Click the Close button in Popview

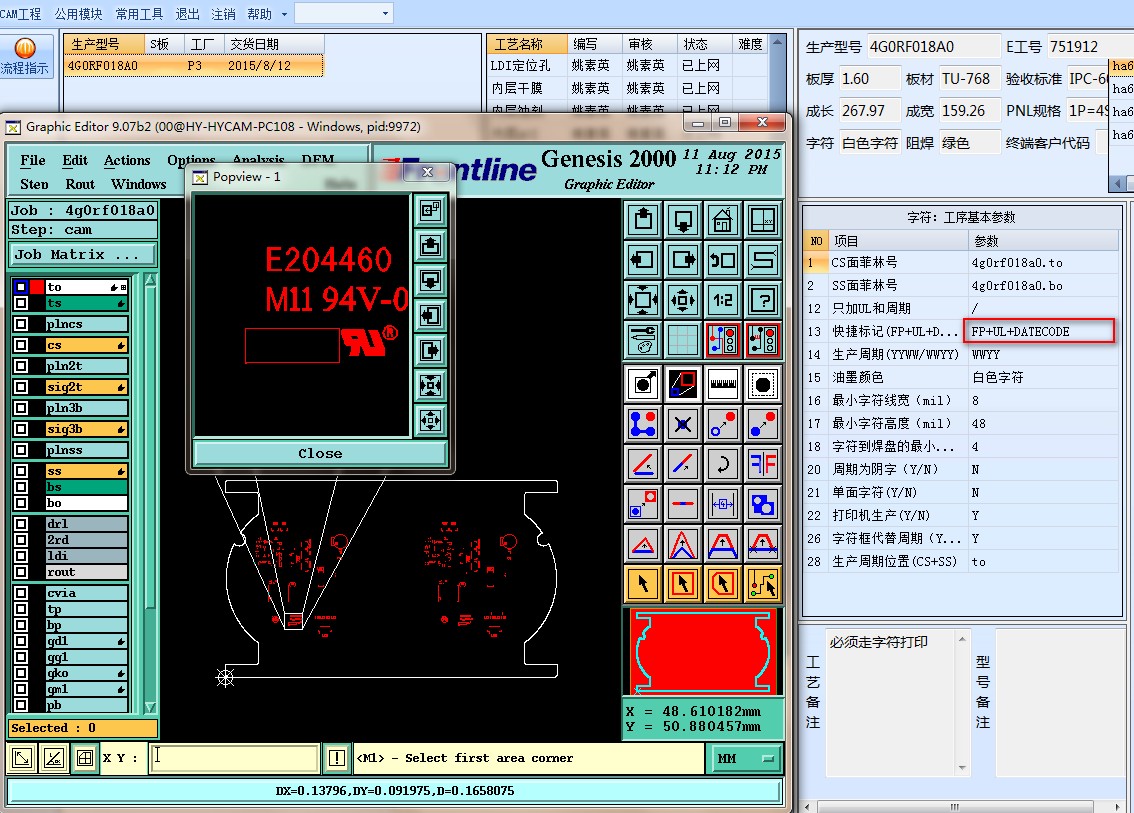click(320, 454)
